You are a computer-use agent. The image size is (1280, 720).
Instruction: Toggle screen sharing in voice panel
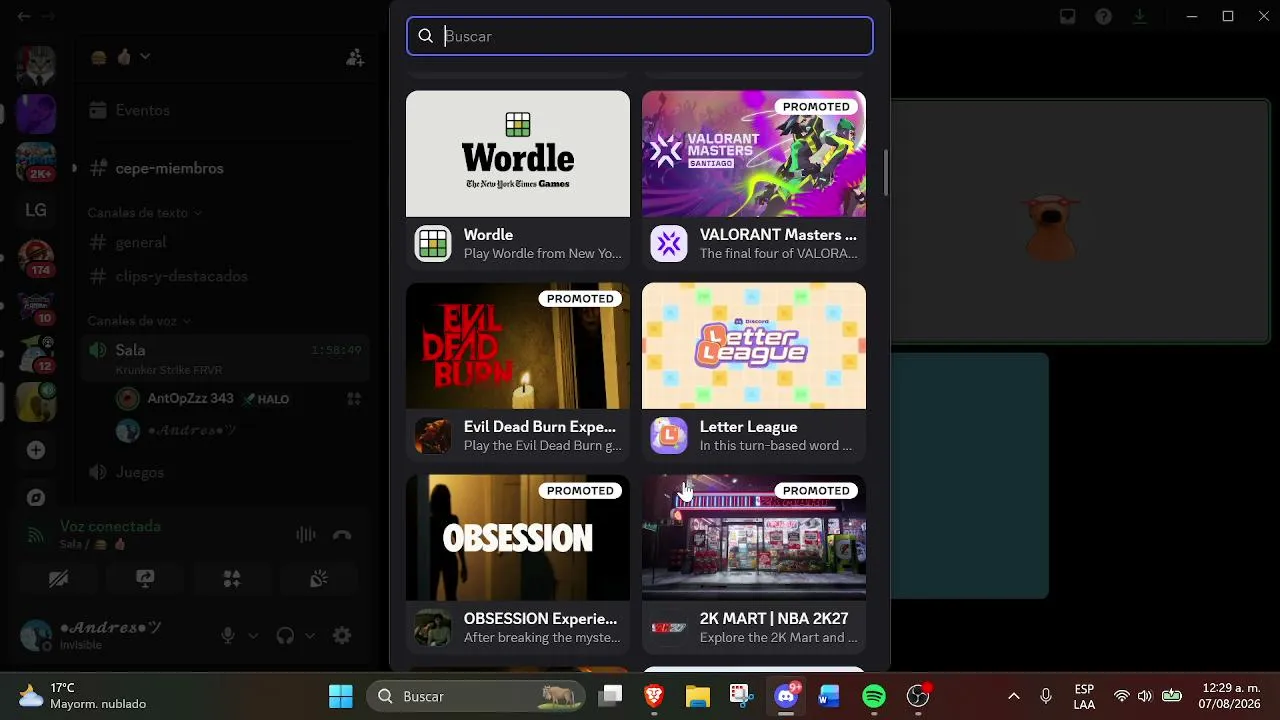coord(145,579)
